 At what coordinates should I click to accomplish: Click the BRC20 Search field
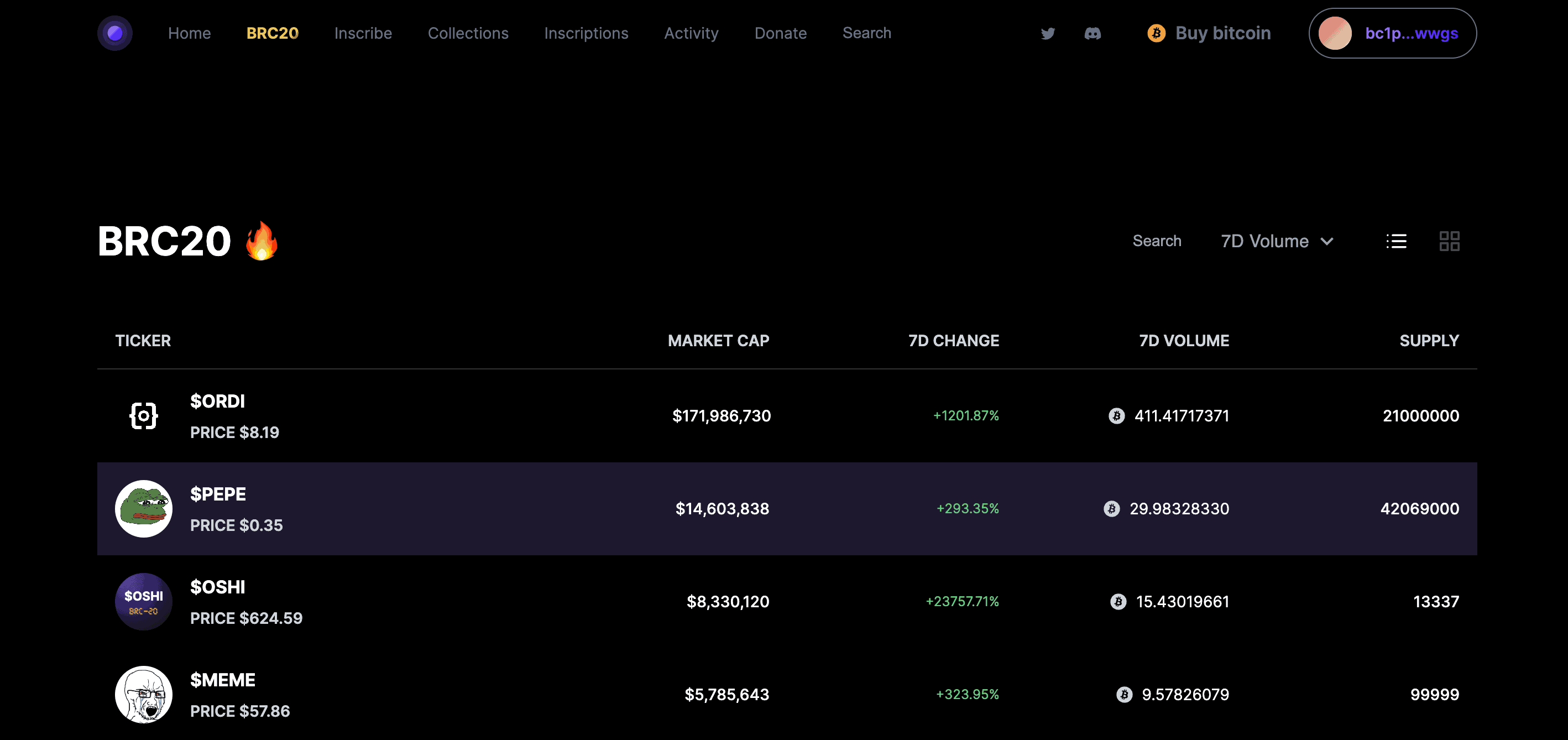pyautogui.click(x=1157, y=241)
